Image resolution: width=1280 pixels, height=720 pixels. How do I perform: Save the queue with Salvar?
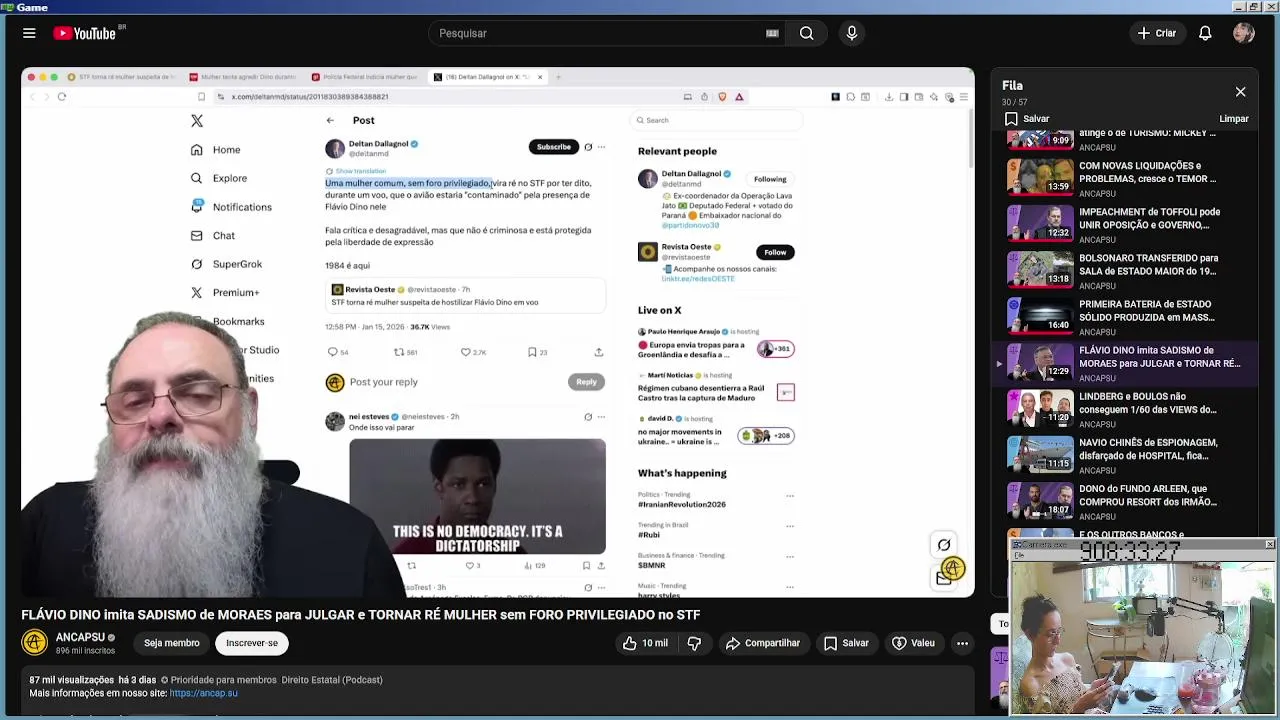point(1027,119)
